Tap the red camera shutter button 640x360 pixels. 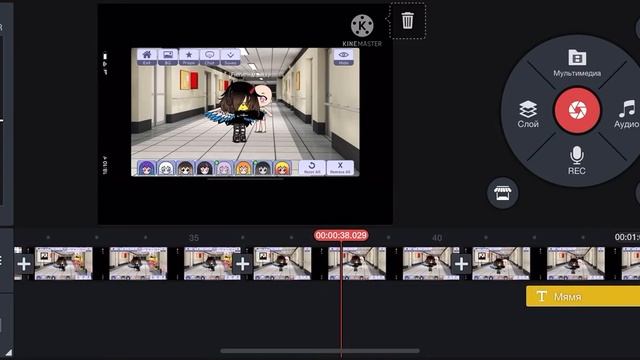coord(577,110)
